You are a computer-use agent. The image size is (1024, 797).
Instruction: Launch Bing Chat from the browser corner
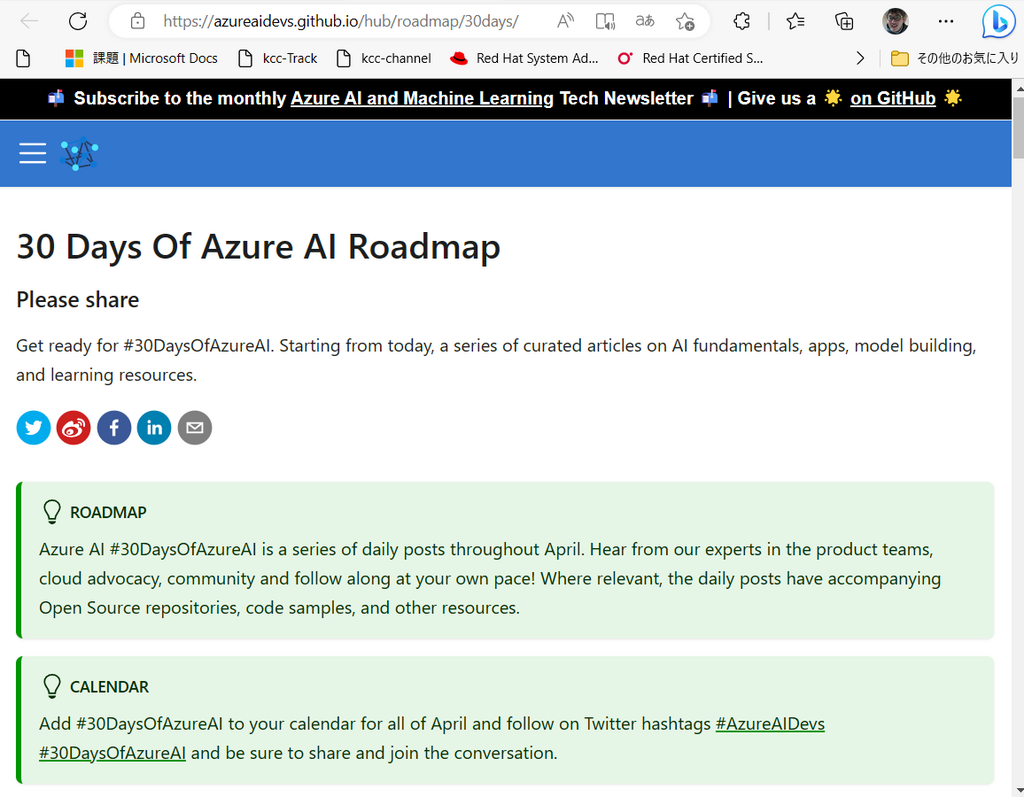[x=999, y=21]
